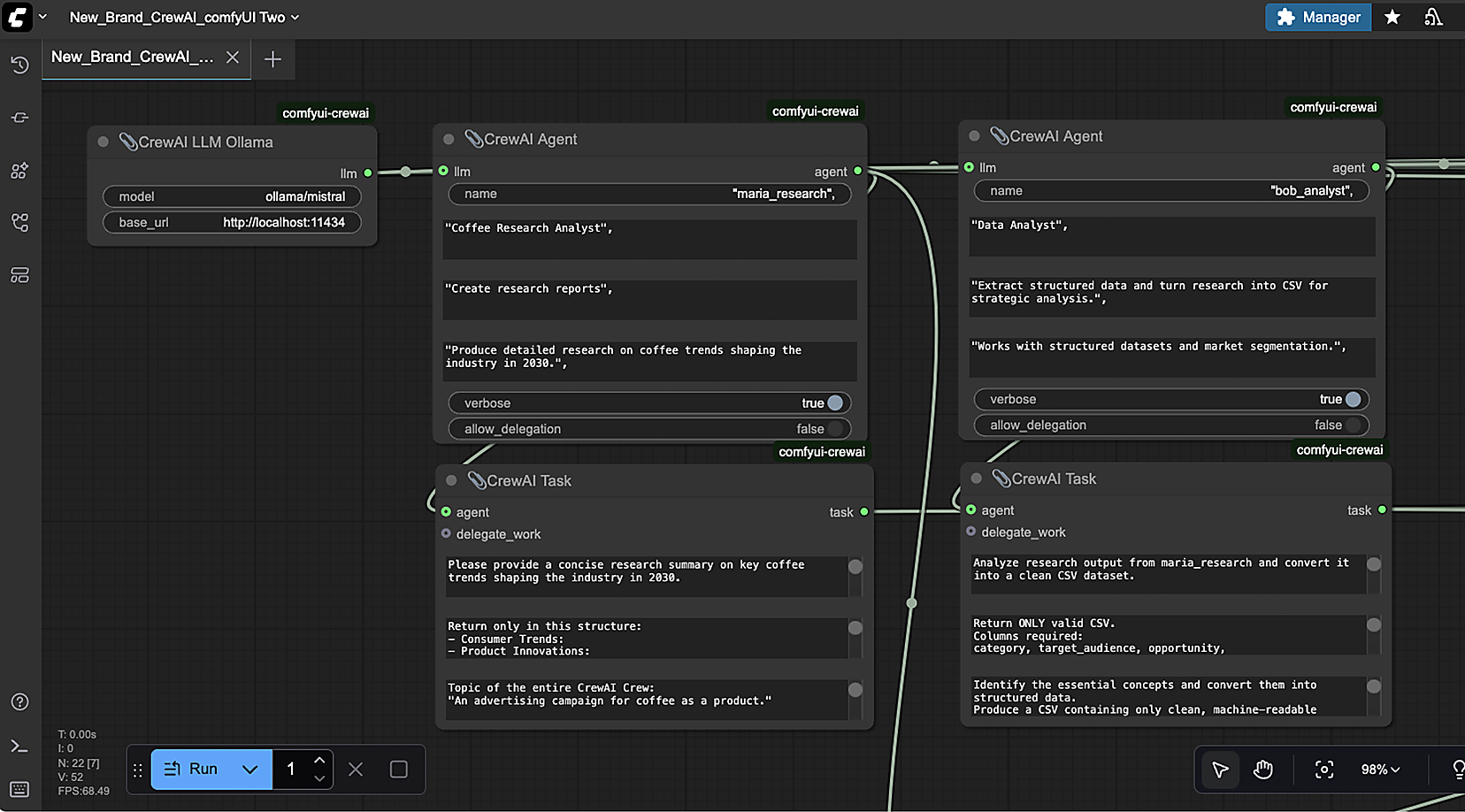This screenshot has height=812, width=1465.
Task: Toggle verbose on bob_analyst agent
Action: tap(1351, 400)
